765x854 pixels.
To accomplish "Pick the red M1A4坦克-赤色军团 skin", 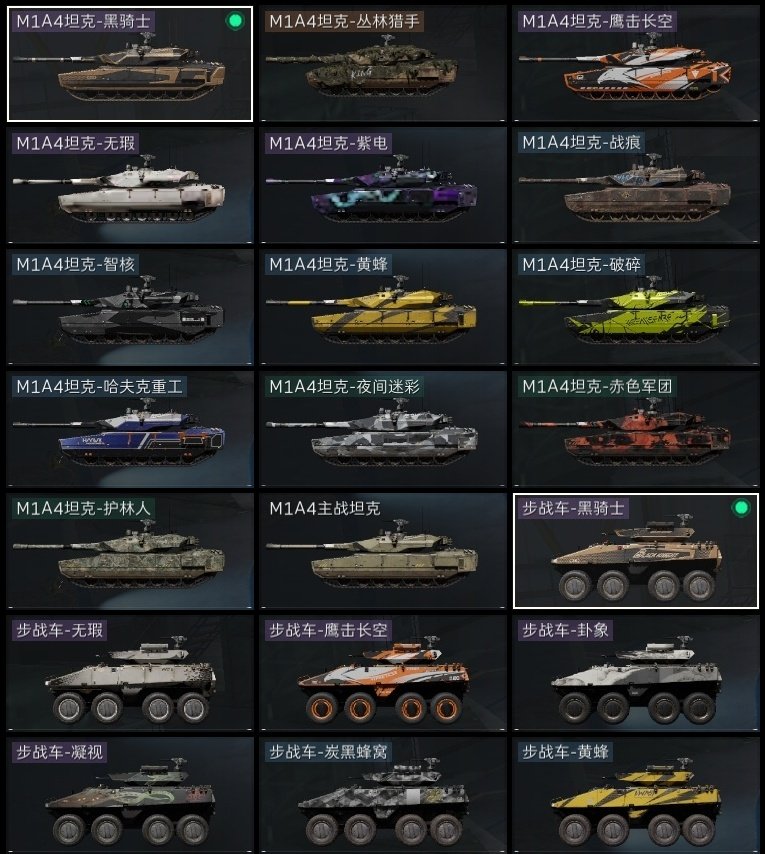I will tap(635, 429).
